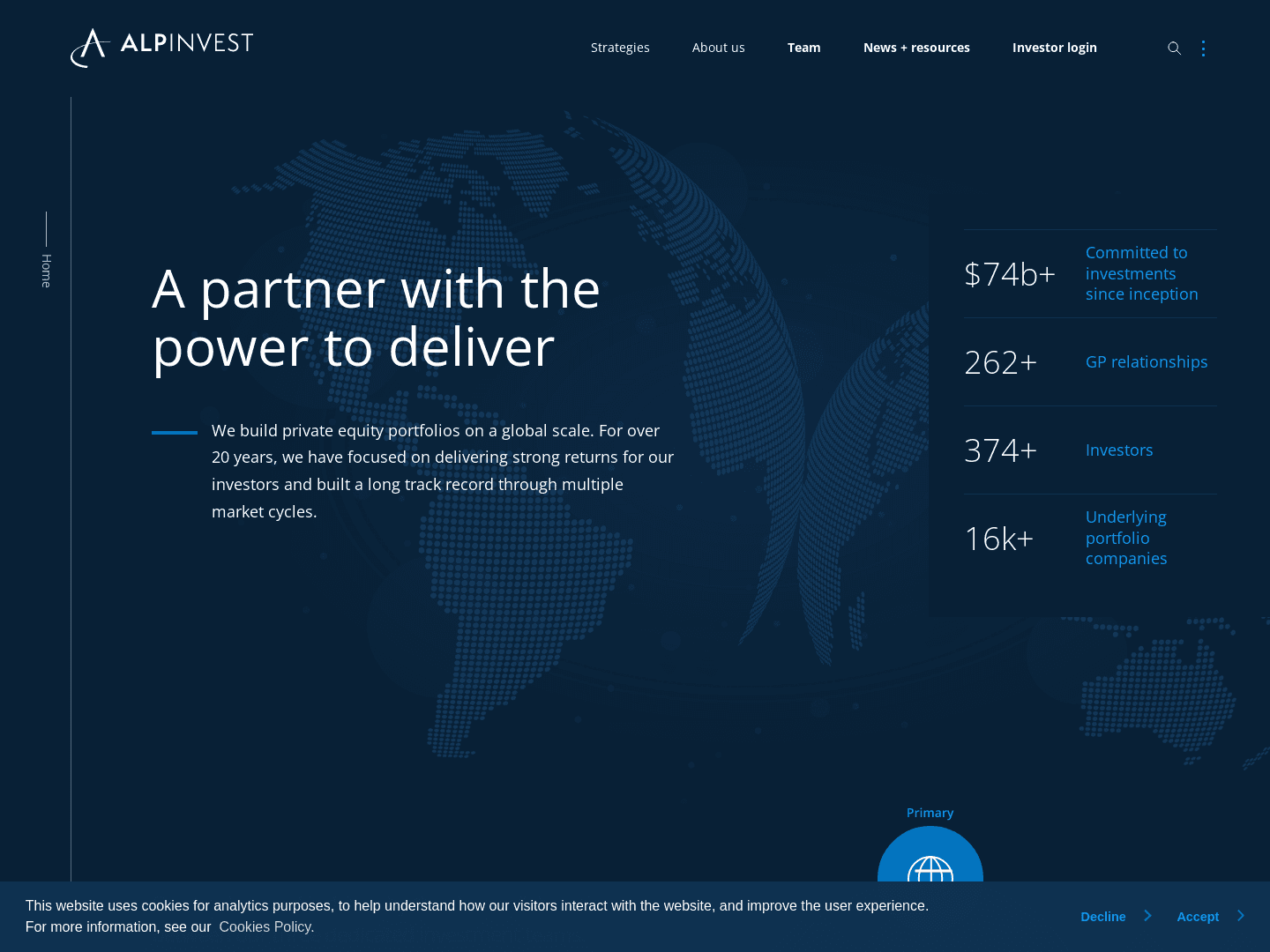Click Committed to investments since inception

click(1141, 273)
